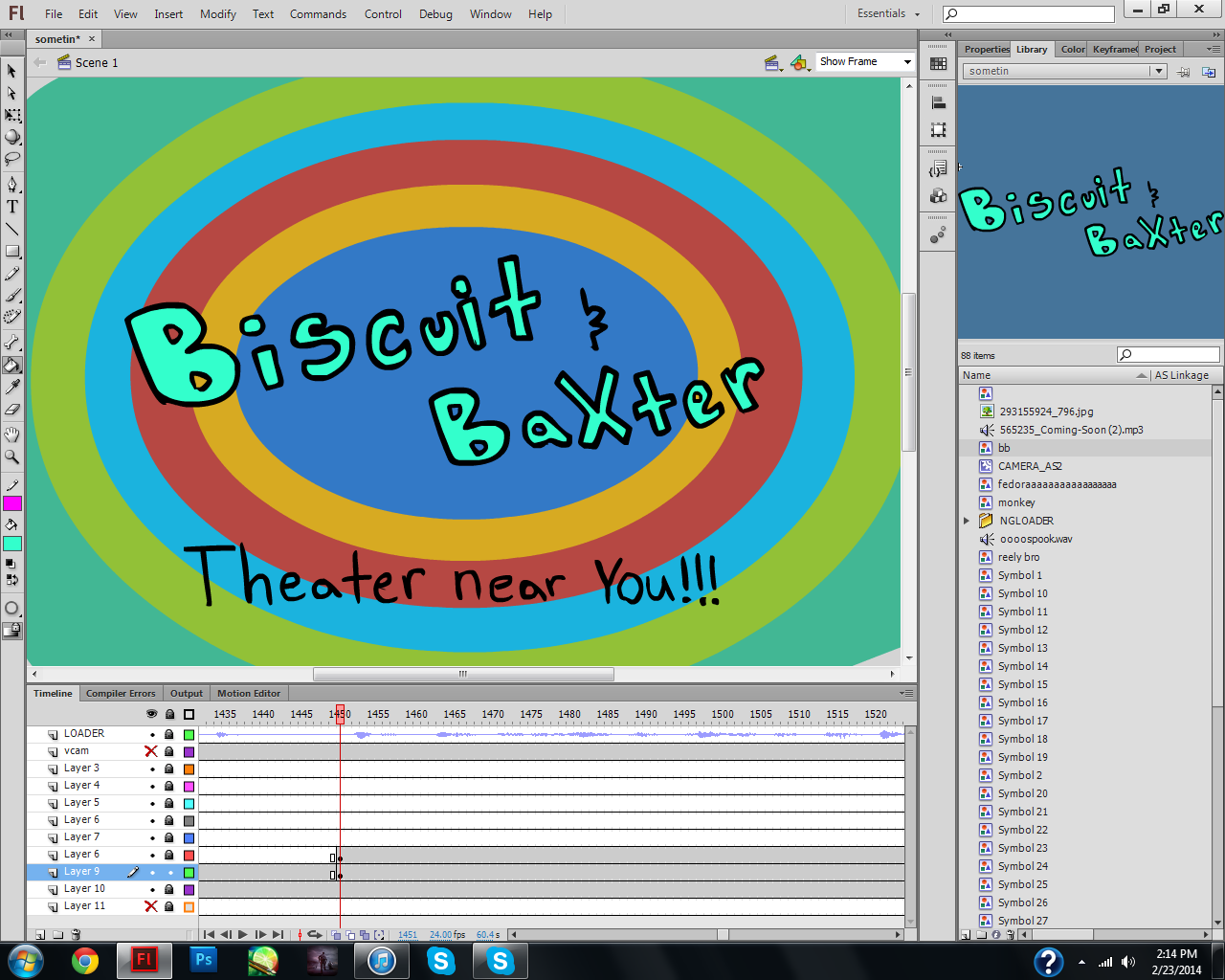This screenshot has width=1225, height=980.
Task: Select the Zoom magnifier tool
Action: tap(11, 457)
